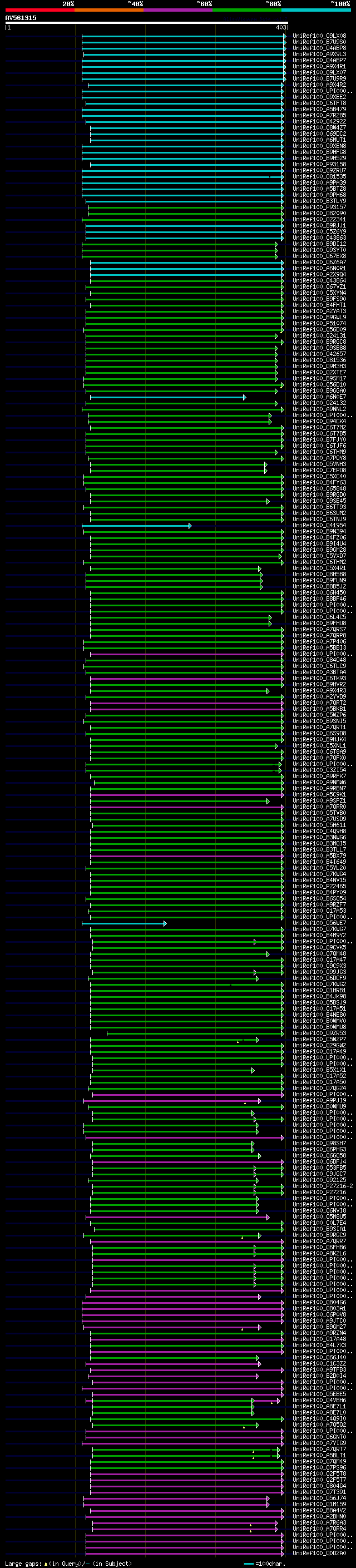Viewport: 356px width, 1568px height.
Task: Click the cyan ~100% legend color bar
Action: pyautogui.click(x=317, y=10)
